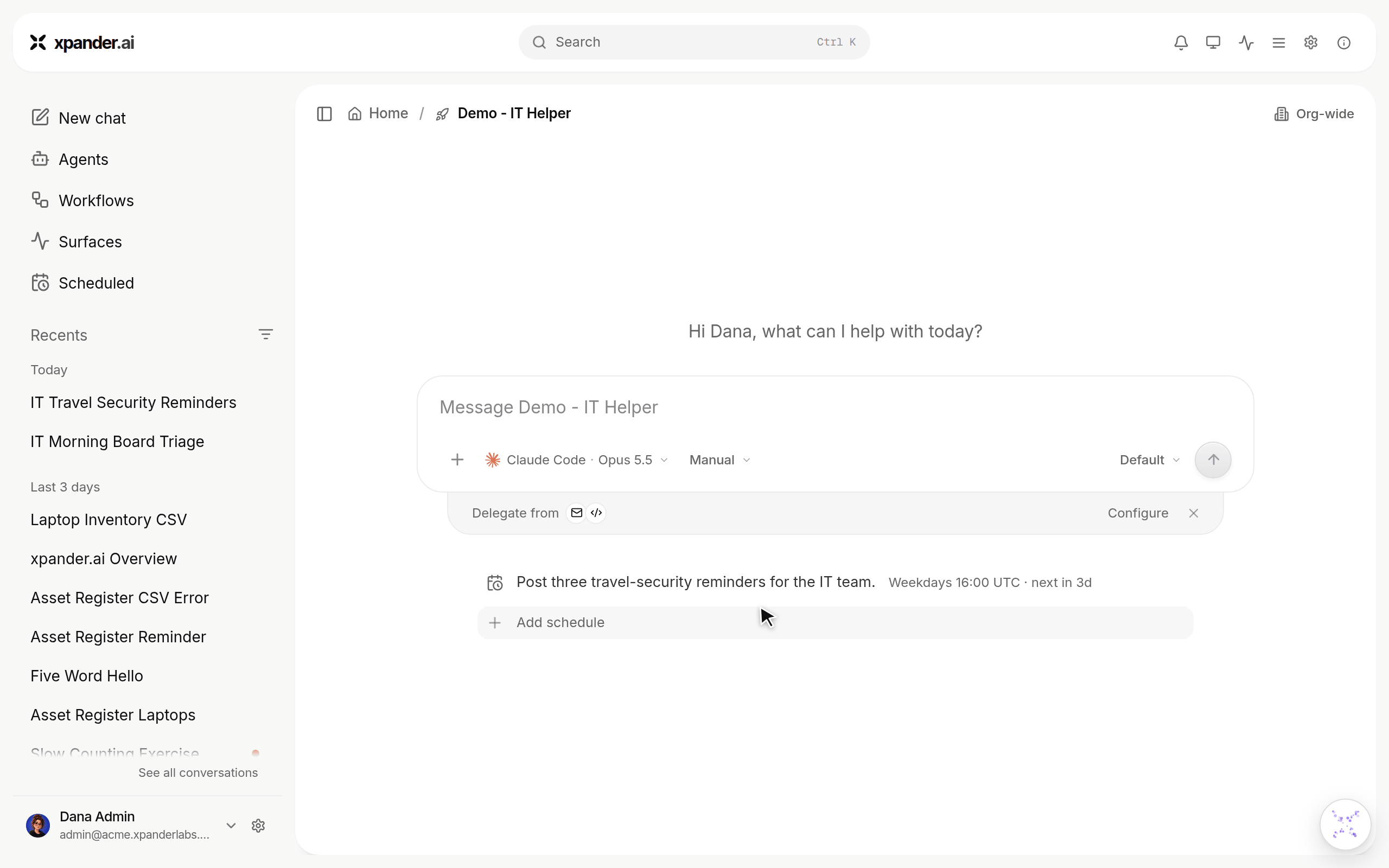Expand the Dana Admin account chevron
Viewport: 1389px width, 868px height.
[231, 826]
